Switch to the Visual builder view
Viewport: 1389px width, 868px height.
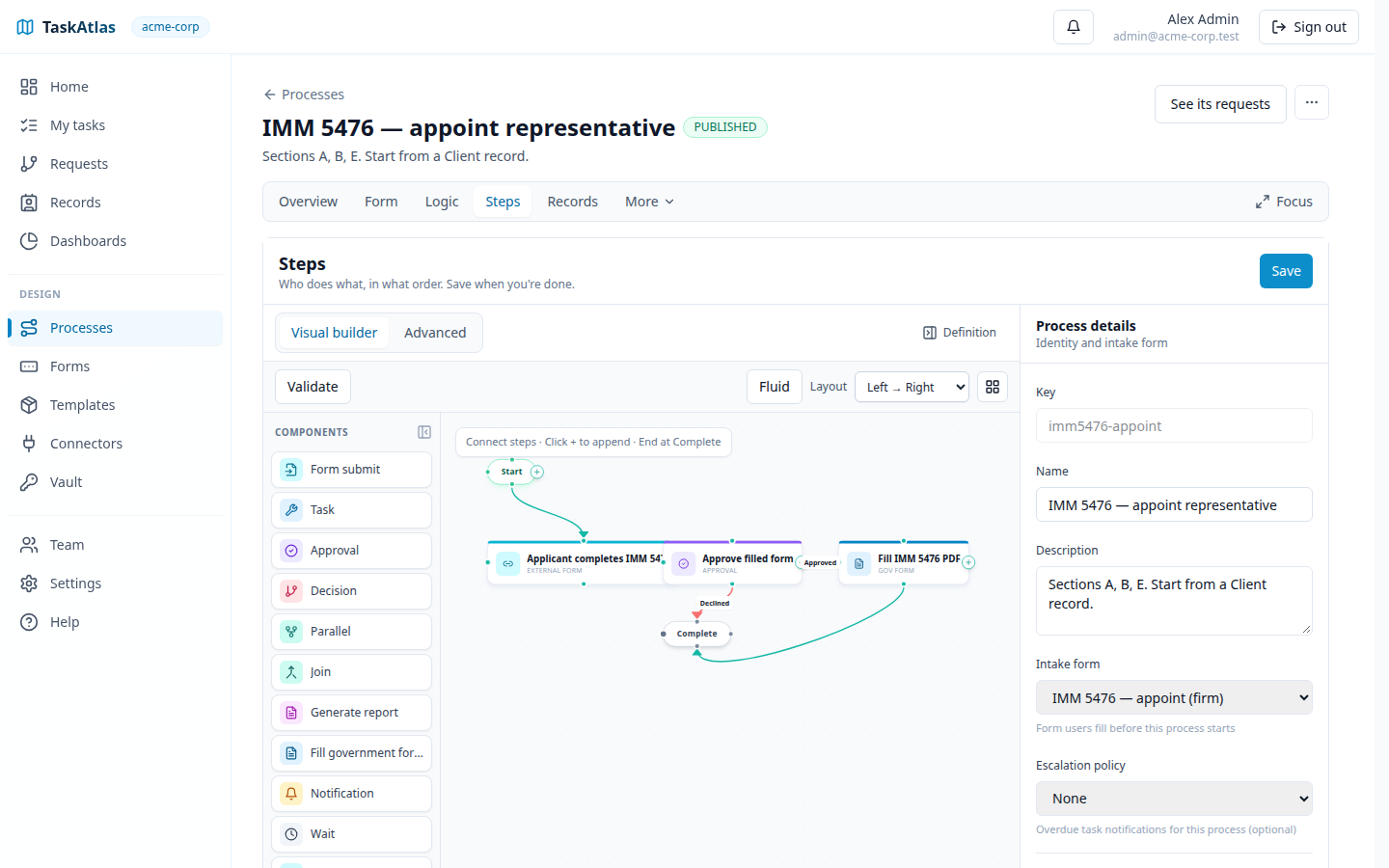[x=334, y=333]
